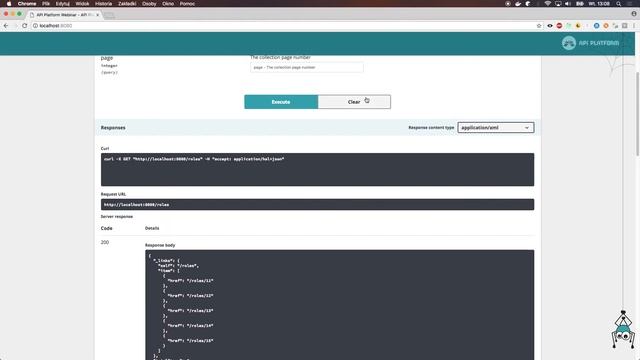Click the menu bar clock
640x360 pixels.
[x=599, y=4]
